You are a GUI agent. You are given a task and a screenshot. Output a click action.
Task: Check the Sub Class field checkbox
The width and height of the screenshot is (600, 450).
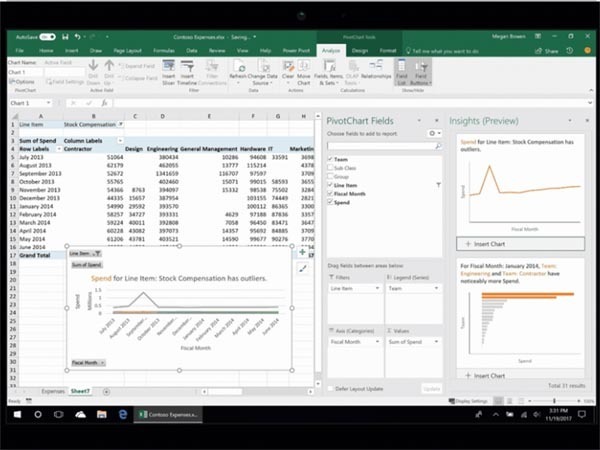click(x=330, y=168)
